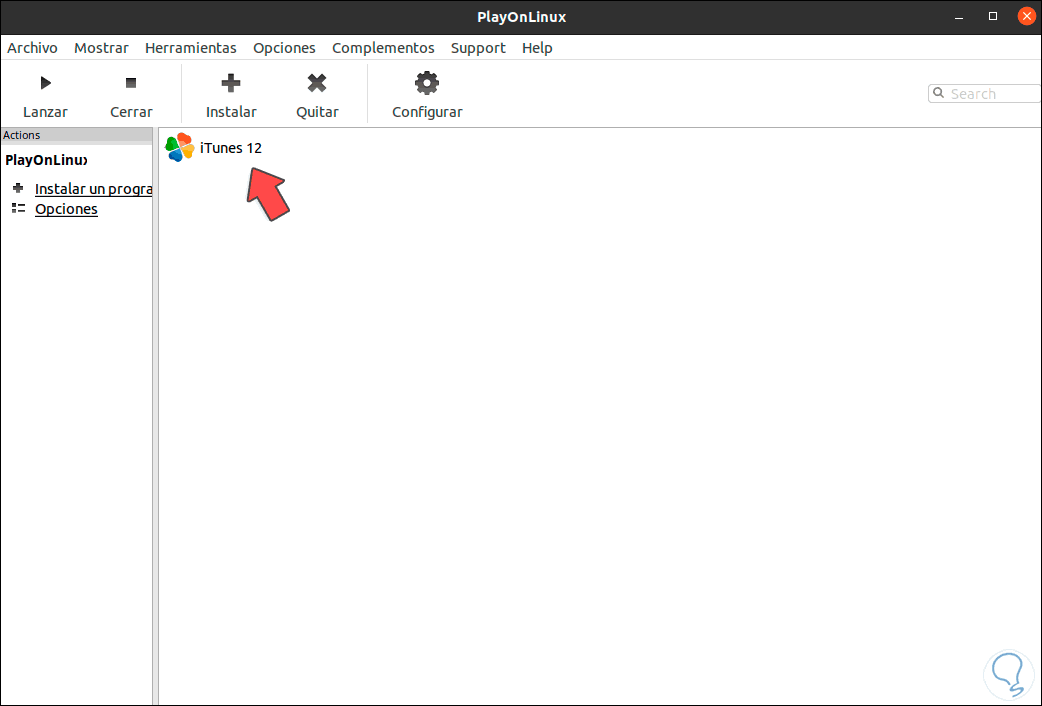Minimize the PlayOnLinux window
The height and width of the screenshot is (706, 1042).
[x=958, y=17]
